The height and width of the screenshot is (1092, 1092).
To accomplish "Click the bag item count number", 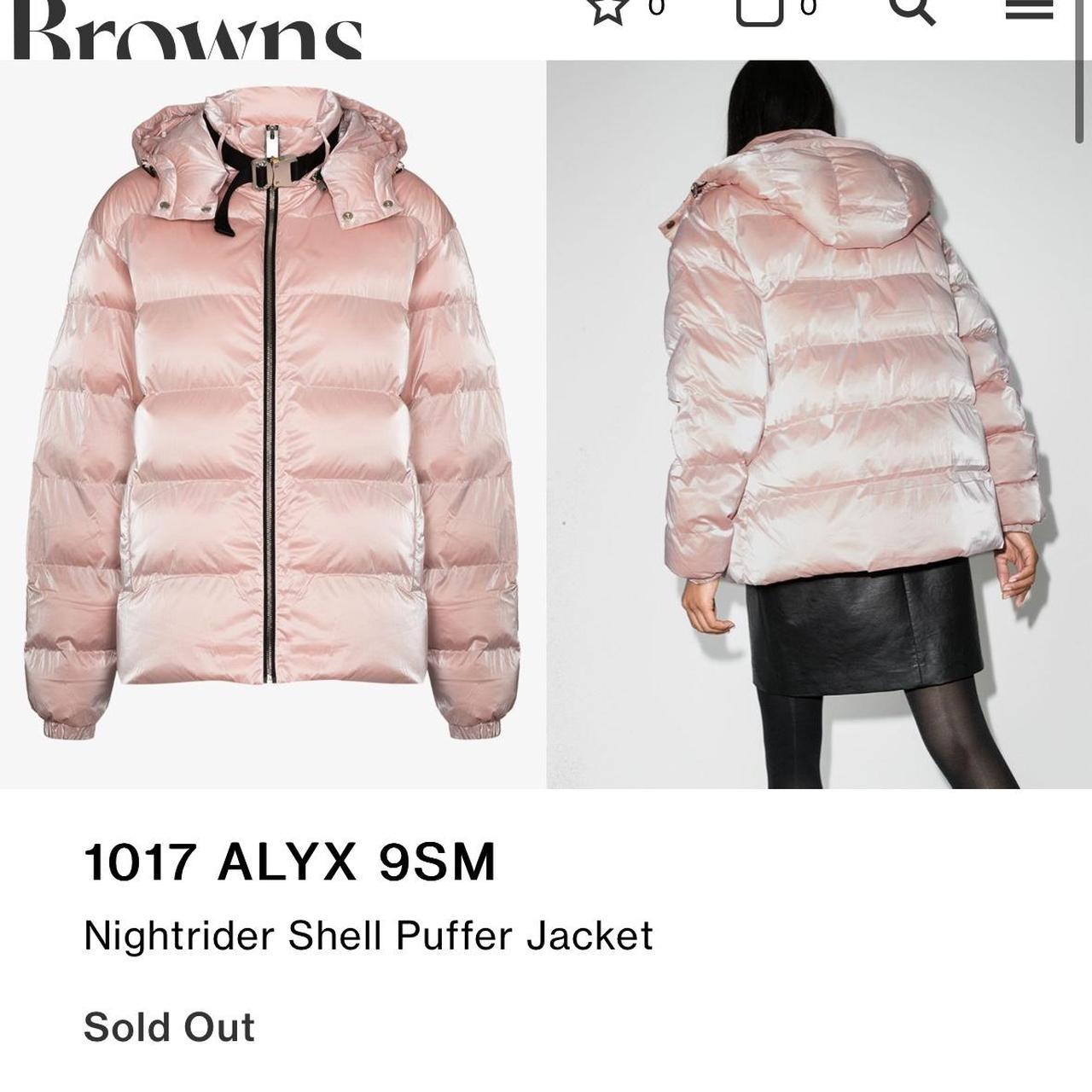I will (x=808, y=7).
